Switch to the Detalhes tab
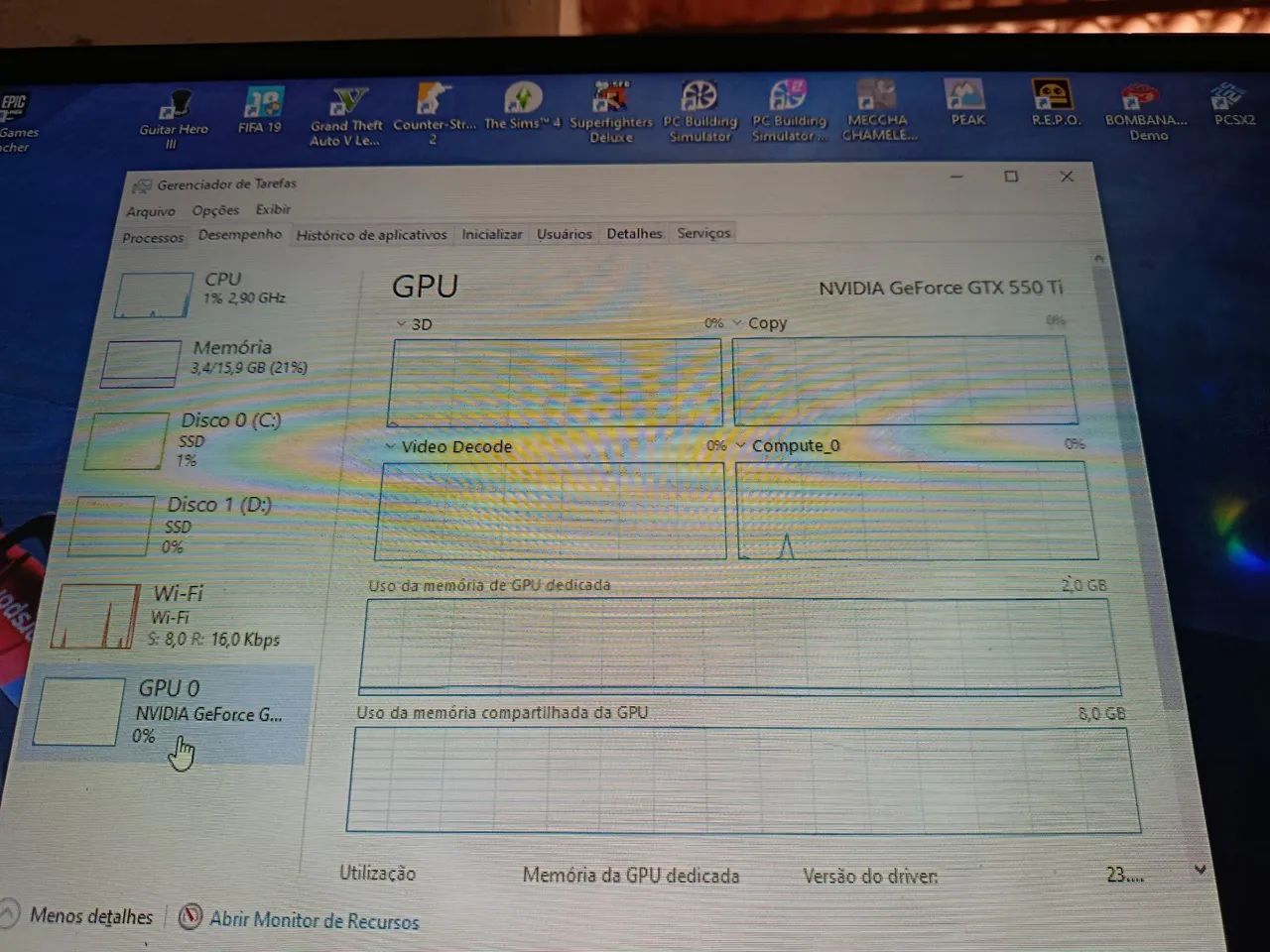Image resolution: width=1270 pixels, height=952 pixels. pos(634,234)
